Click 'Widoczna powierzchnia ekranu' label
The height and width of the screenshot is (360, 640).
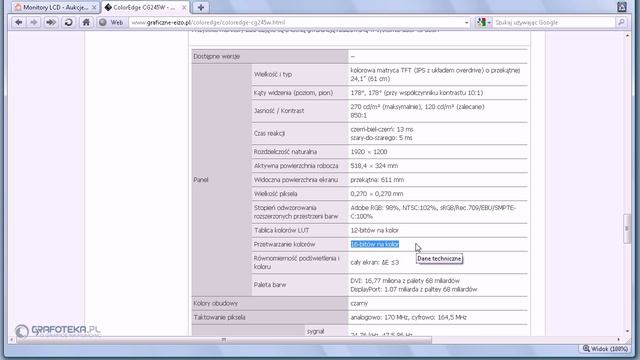click(296, 180)
